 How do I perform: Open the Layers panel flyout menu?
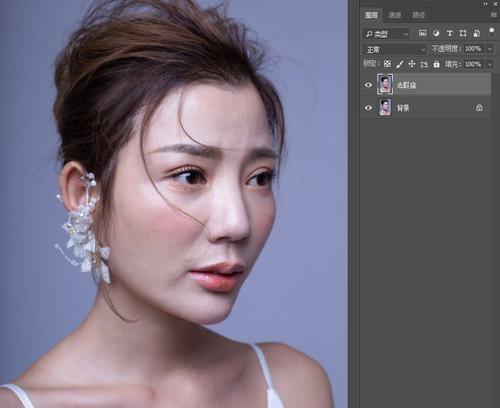(494, 15)
